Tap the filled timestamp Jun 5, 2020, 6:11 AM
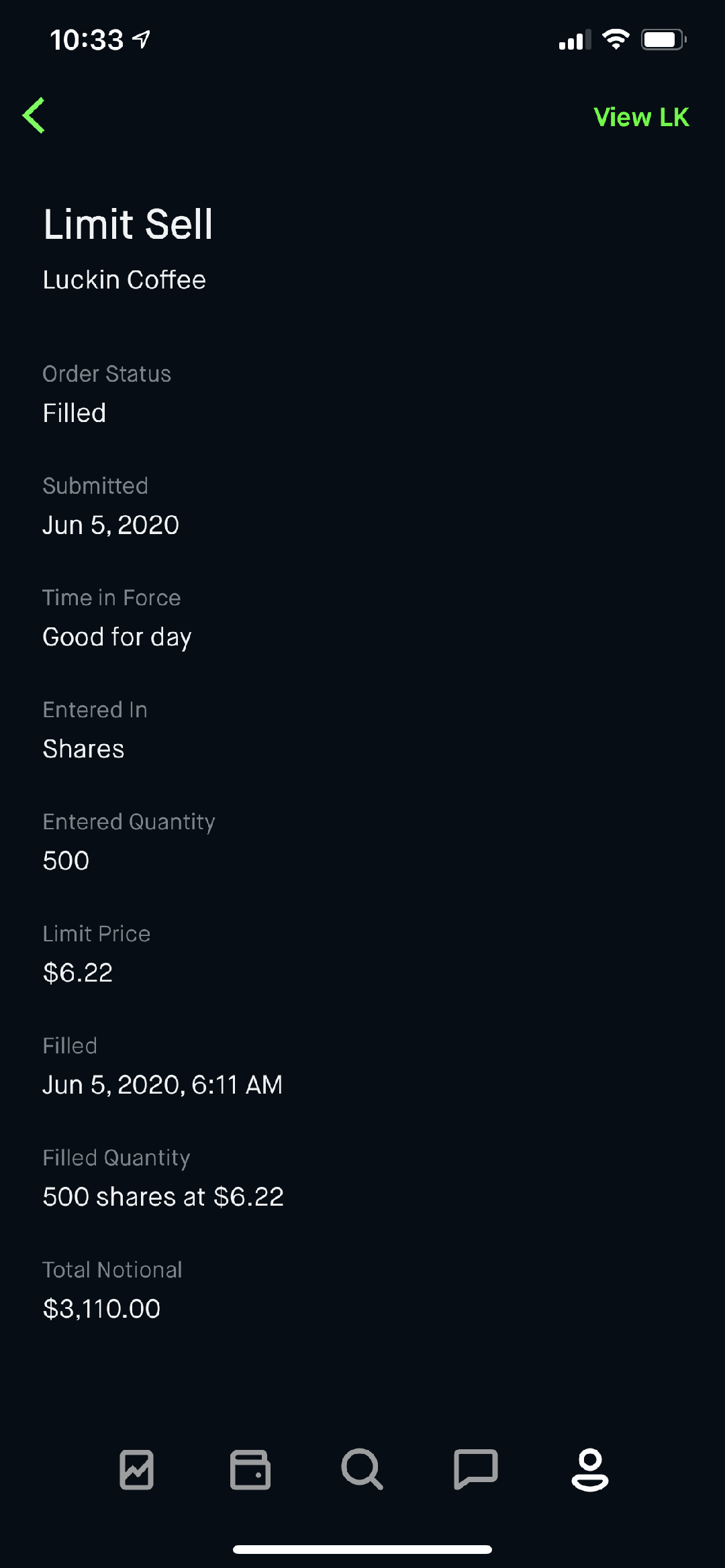Image resolution: width=725 pixels, height=1568 pixels. pos(162,1085)
